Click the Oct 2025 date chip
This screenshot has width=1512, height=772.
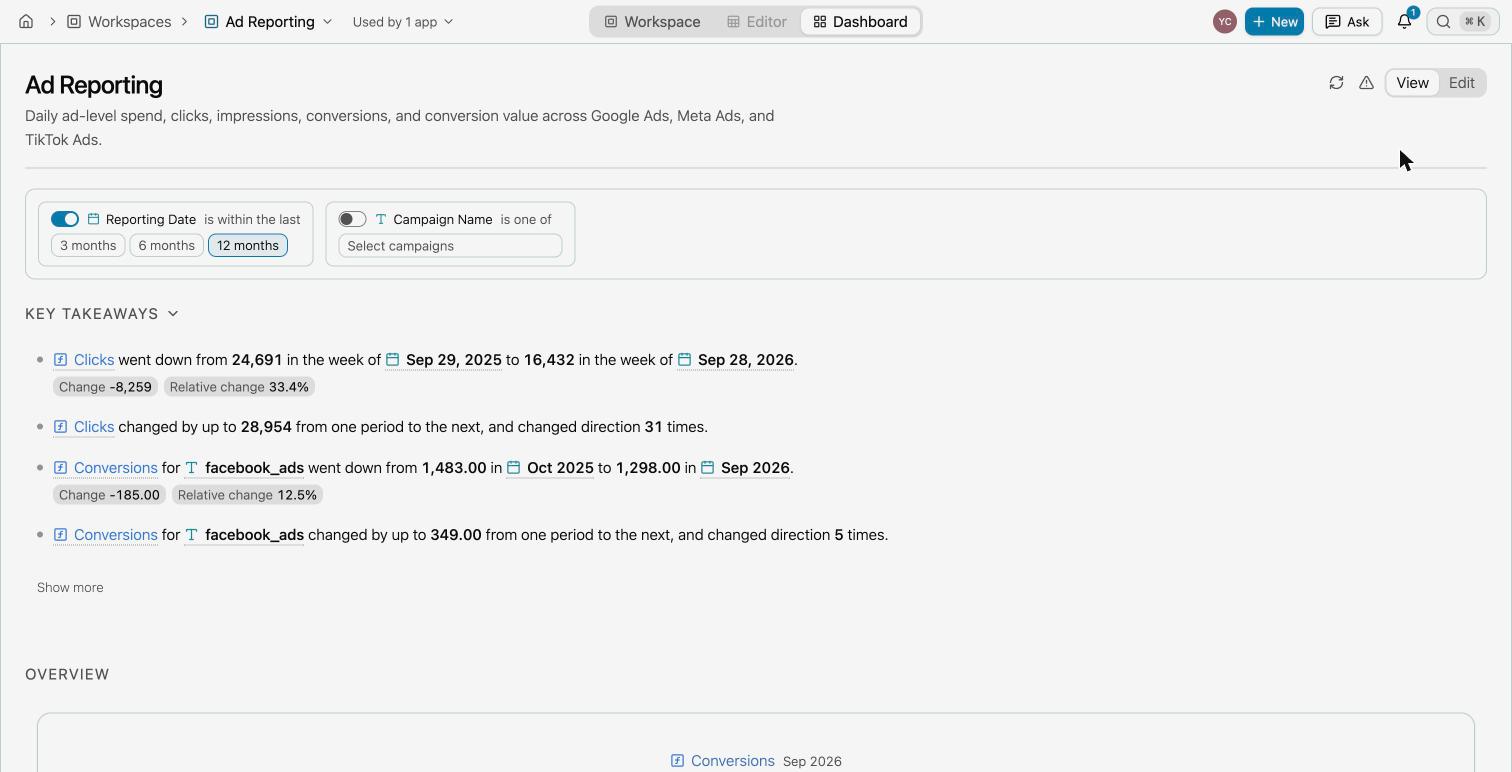point(550,467)
